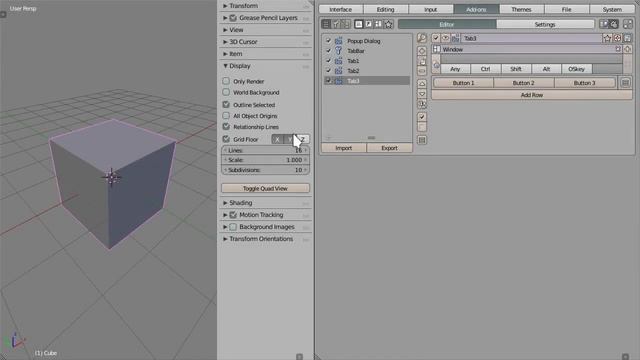Click the Add Row button
This screenshot has width=640, height=360.
(x=532, y=95)
